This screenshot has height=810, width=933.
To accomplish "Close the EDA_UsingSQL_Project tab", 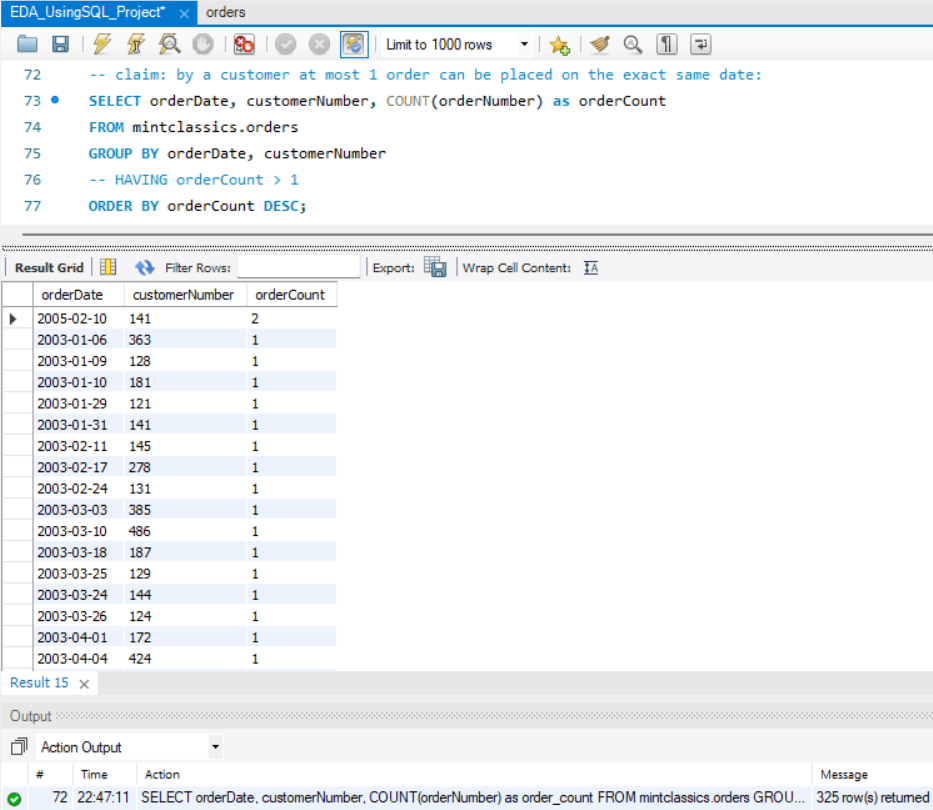I will coord(184,13).
